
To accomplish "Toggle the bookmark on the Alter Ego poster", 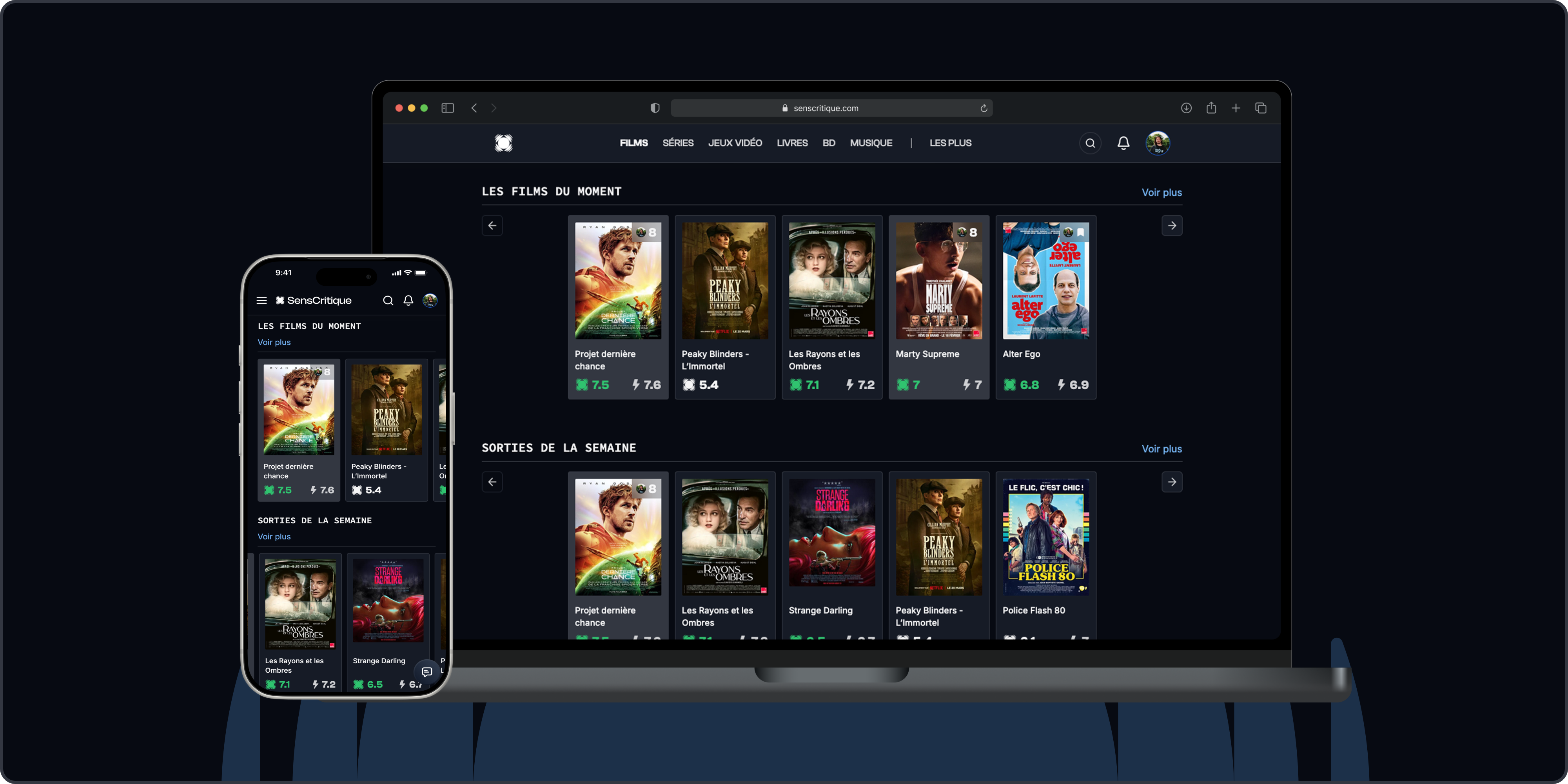I will point(1080,232).
